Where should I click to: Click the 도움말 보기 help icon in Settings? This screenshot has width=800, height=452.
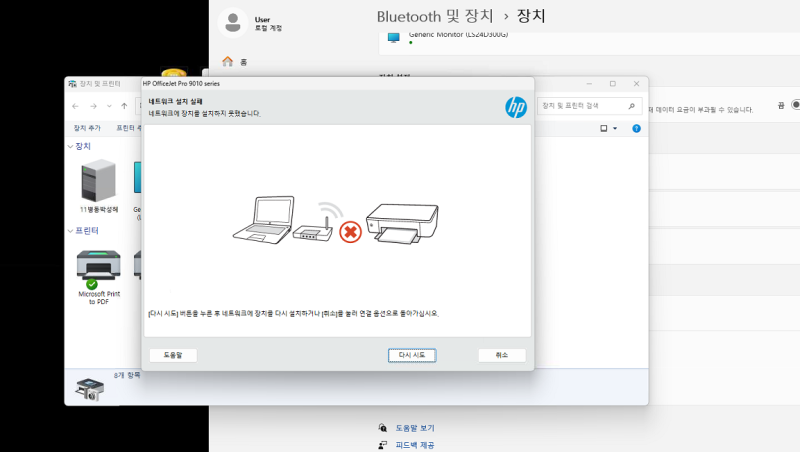tap(383, 428)
